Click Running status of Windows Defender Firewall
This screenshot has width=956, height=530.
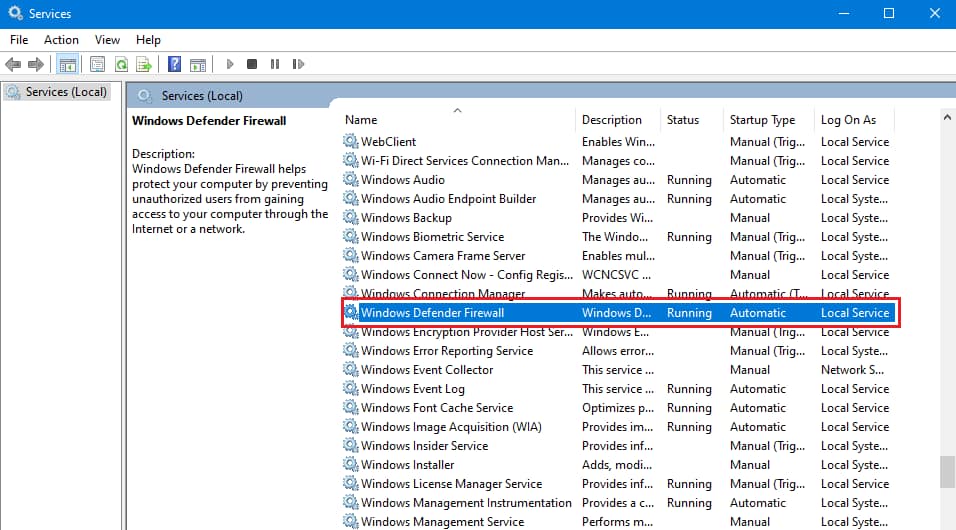click(689, 313)
